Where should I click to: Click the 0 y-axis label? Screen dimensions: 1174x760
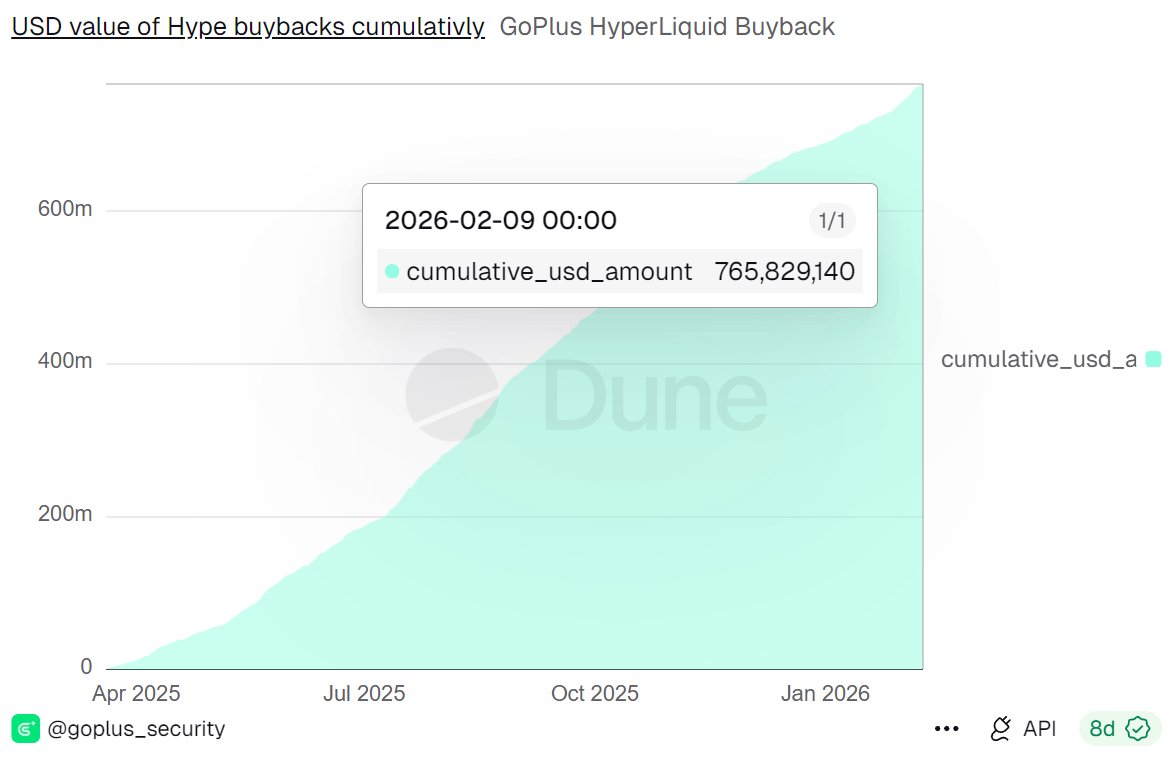(86, 666)
